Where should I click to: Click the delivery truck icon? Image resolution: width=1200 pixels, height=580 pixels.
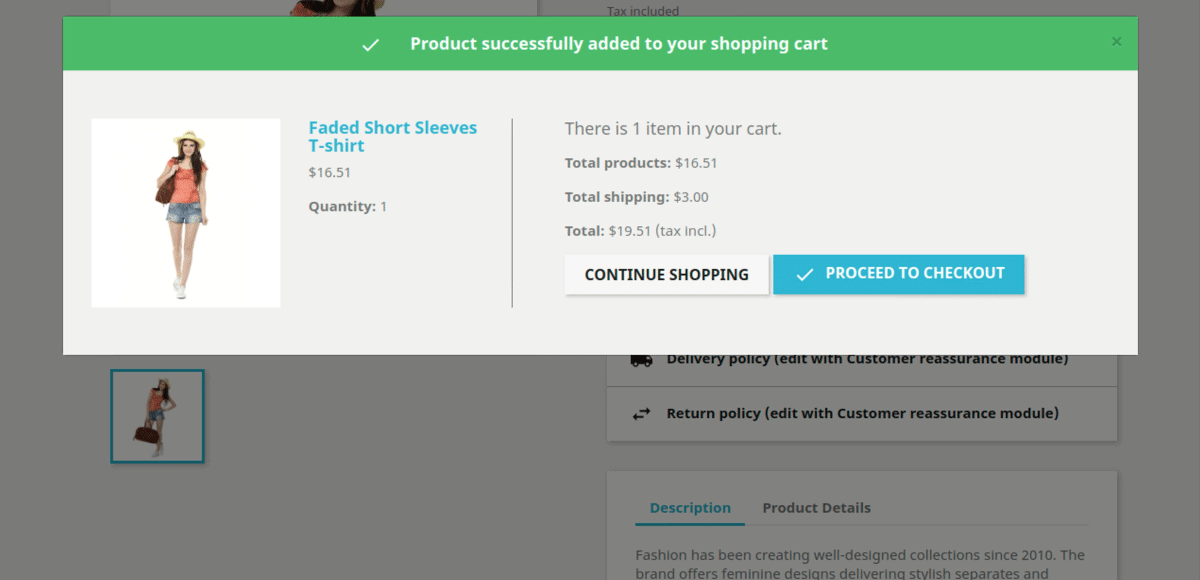(642, 360)
